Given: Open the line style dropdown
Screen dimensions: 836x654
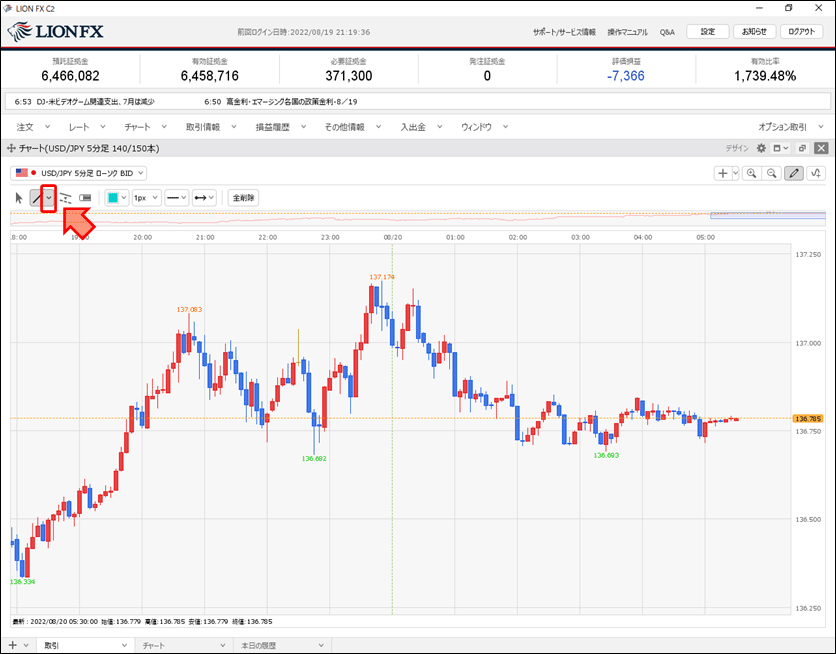Looking at the screenshot, I should point(176,198).
